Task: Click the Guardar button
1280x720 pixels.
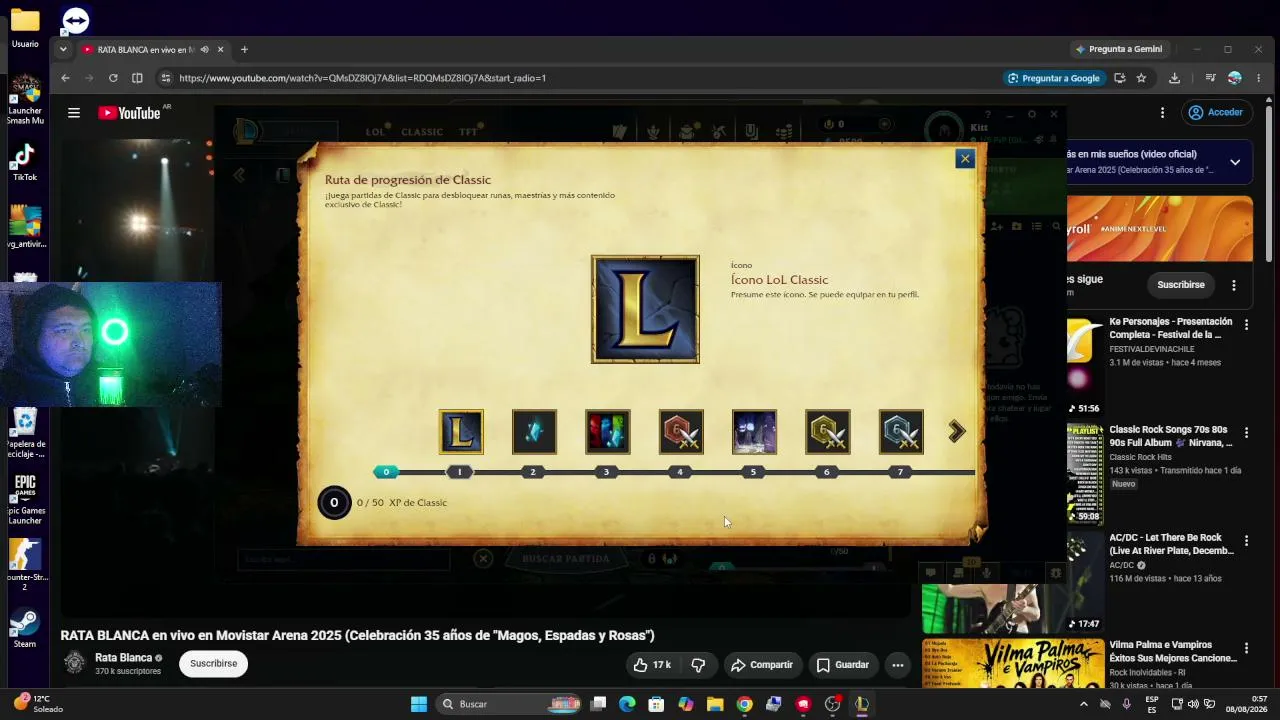Action: click(842, 665)
